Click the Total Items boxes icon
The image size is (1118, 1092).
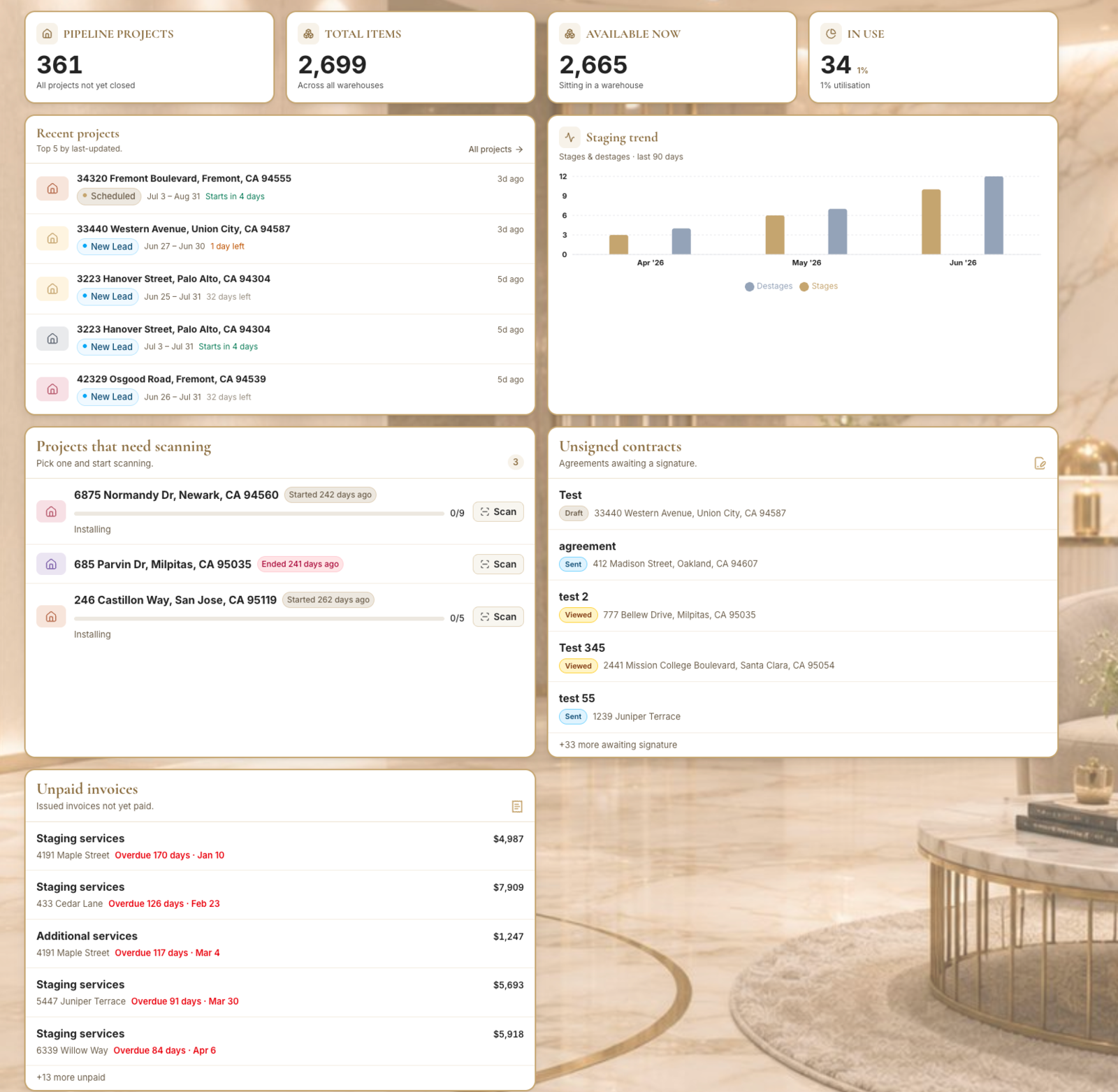coord(308,34)
